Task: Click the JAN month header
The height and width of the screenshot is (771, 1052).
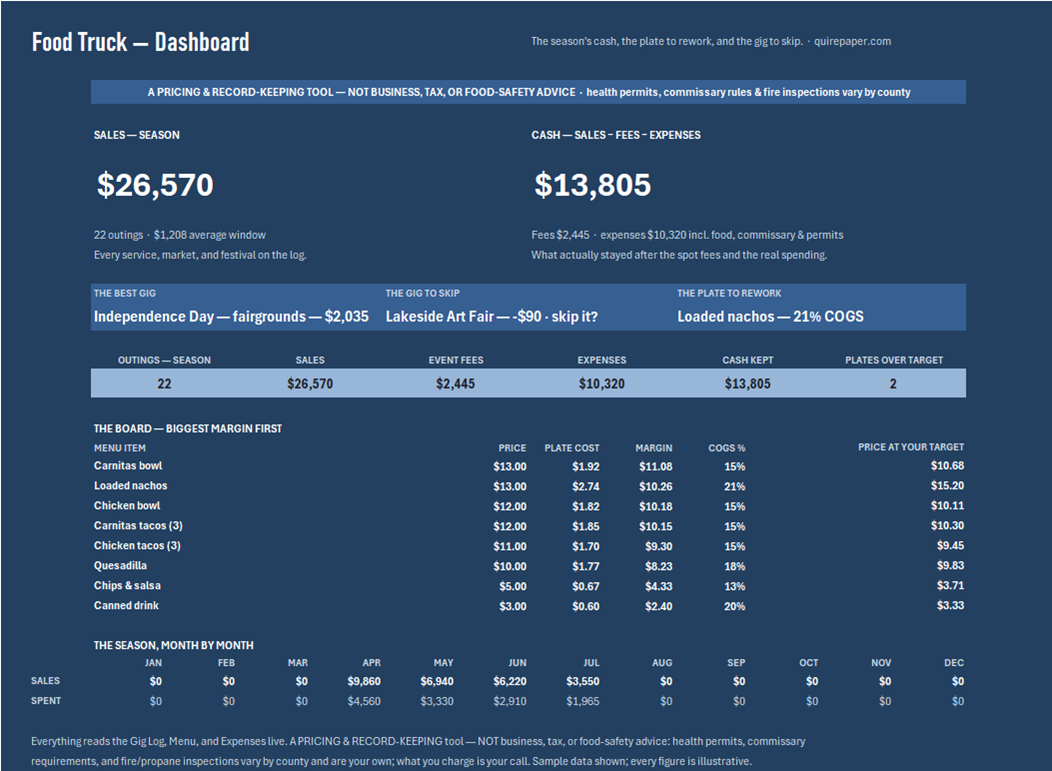Action: tap(153, 662)
